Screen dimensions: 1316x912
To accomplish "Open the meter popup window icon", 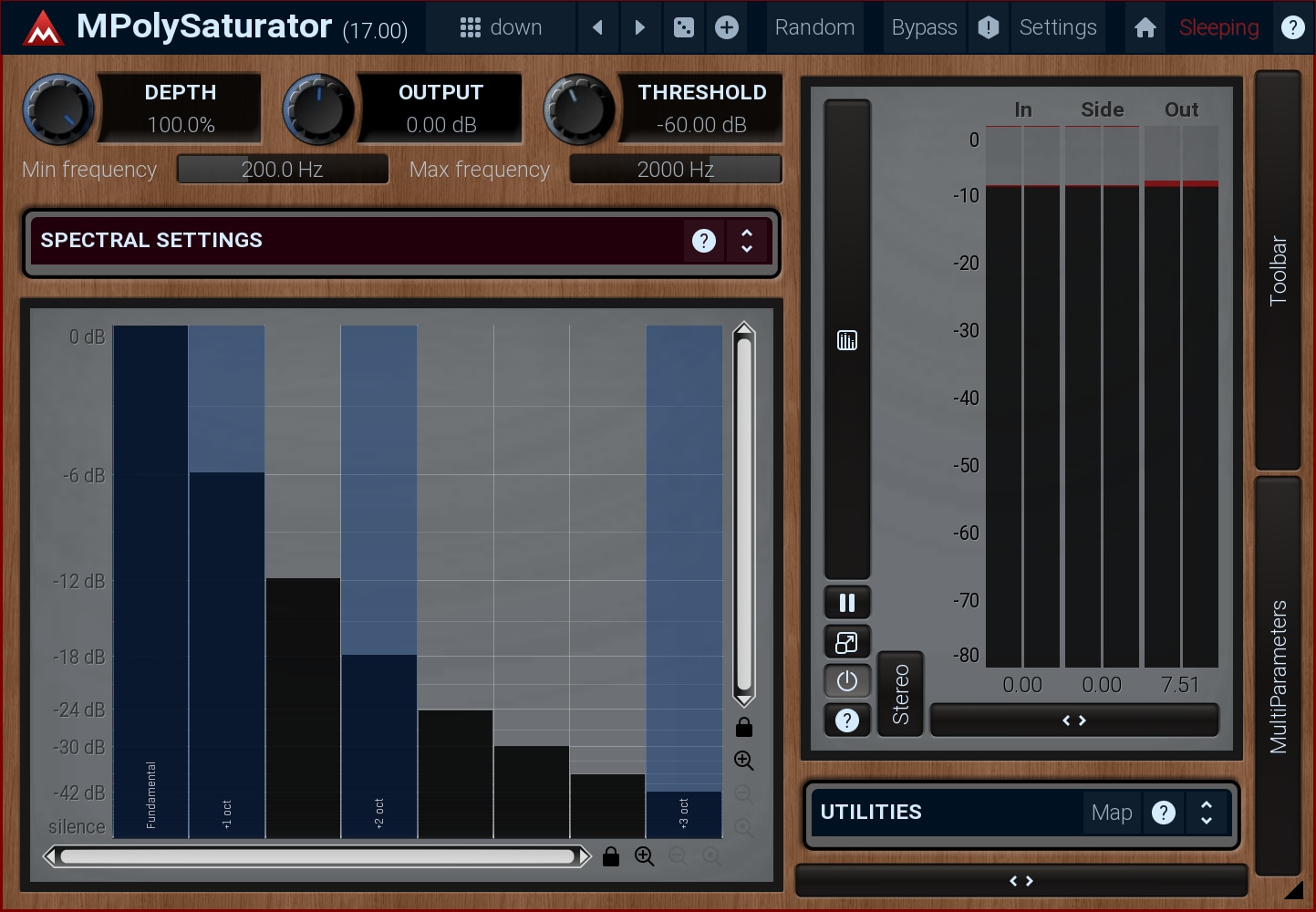I will click(846, 642).
